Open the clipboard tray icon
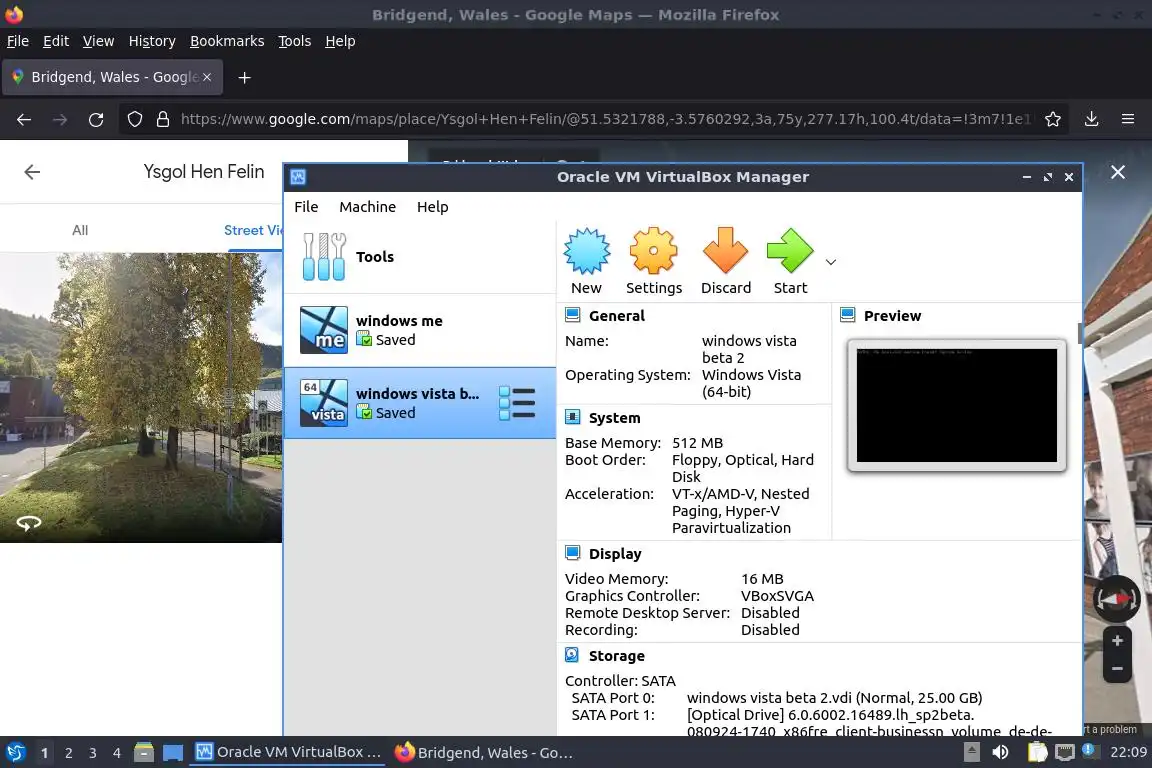1152x768 pixels. tap(1037, 753)
